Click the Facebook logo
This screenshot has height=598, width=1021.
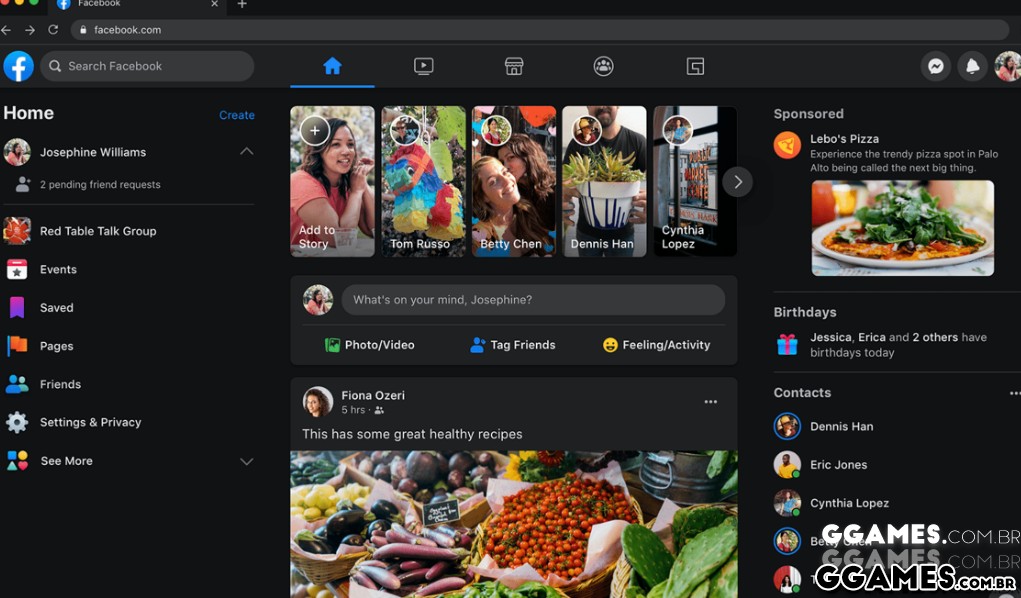click(19, 66)
